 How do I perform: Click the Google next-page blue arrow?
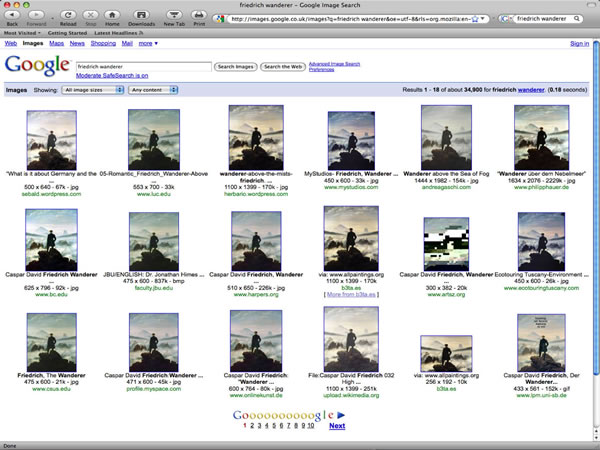click(341, 415)
